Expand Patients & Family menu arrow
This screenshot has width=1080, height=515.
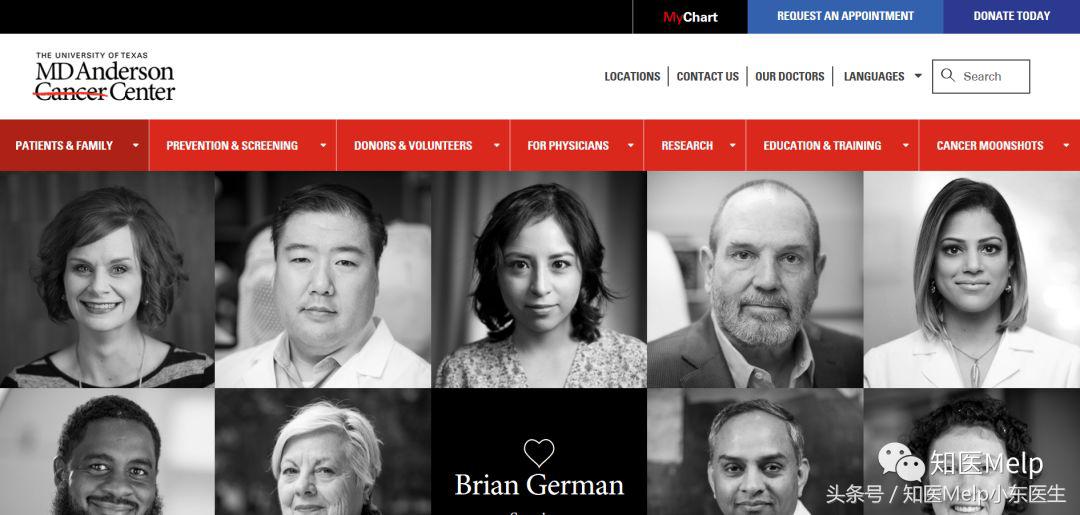(x=136, y=145)
